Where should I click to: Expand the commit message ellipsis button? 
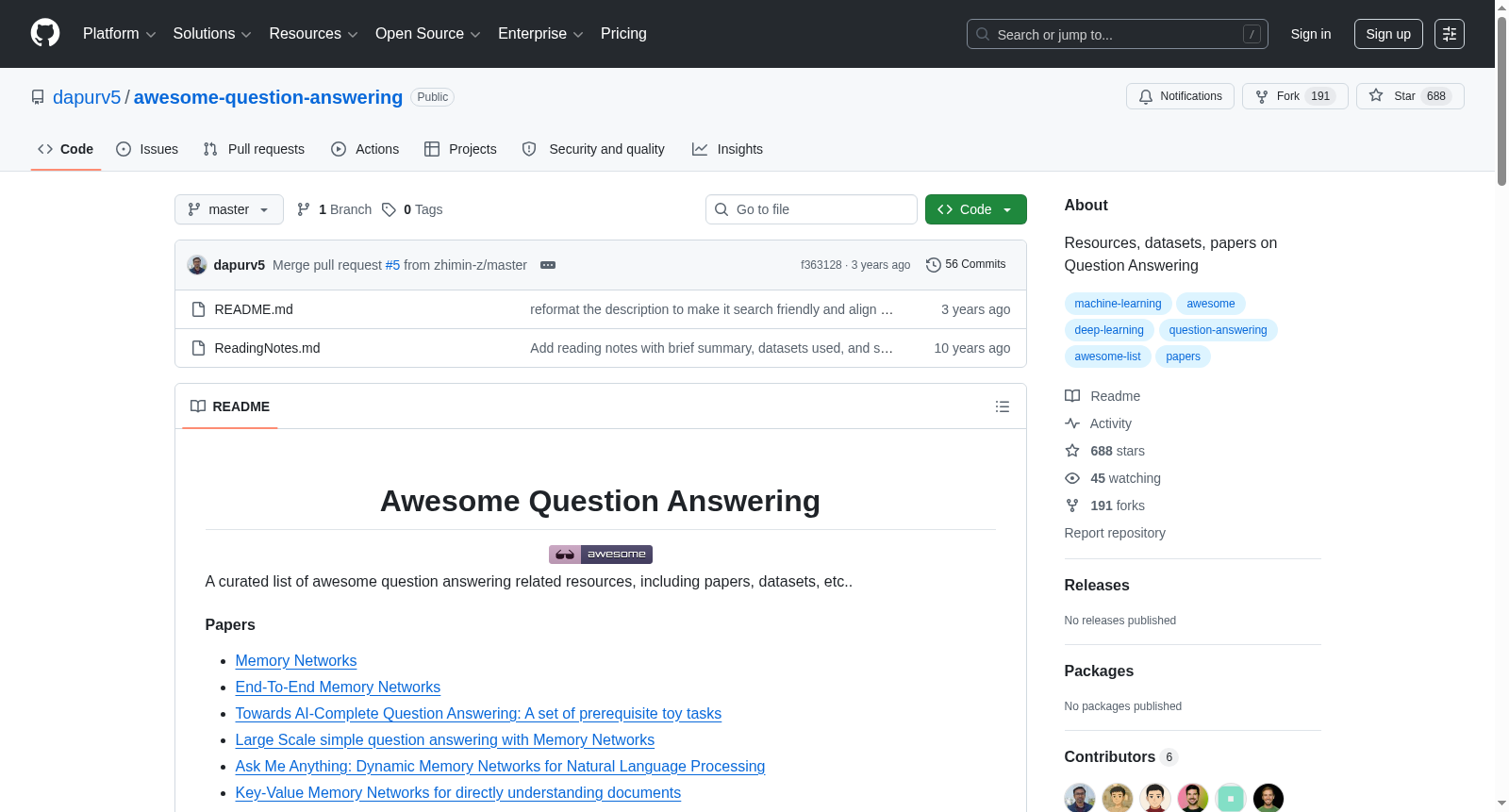pos(548,265)
